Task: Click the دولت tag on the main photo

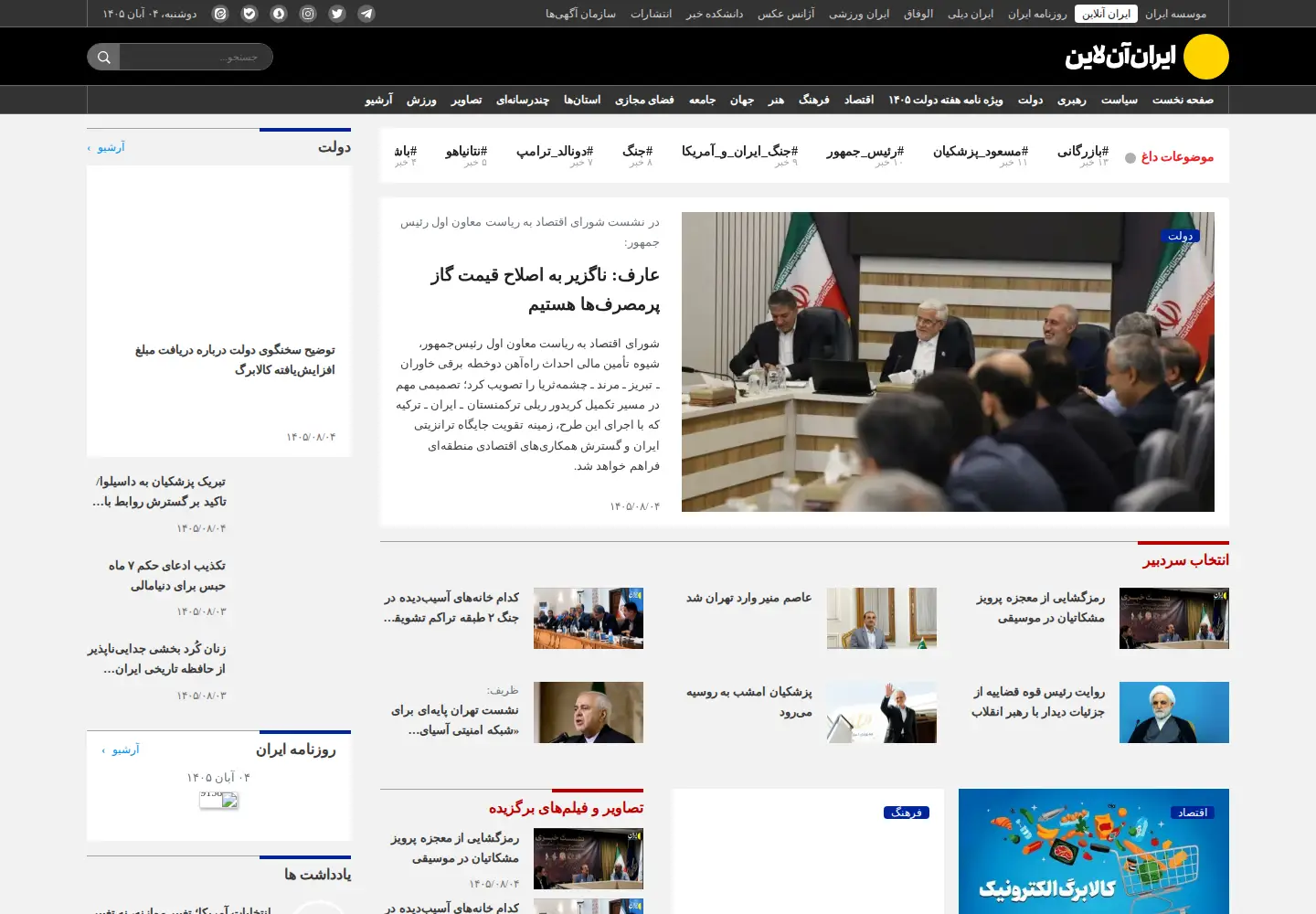Action: click(x=1180, y=236)
